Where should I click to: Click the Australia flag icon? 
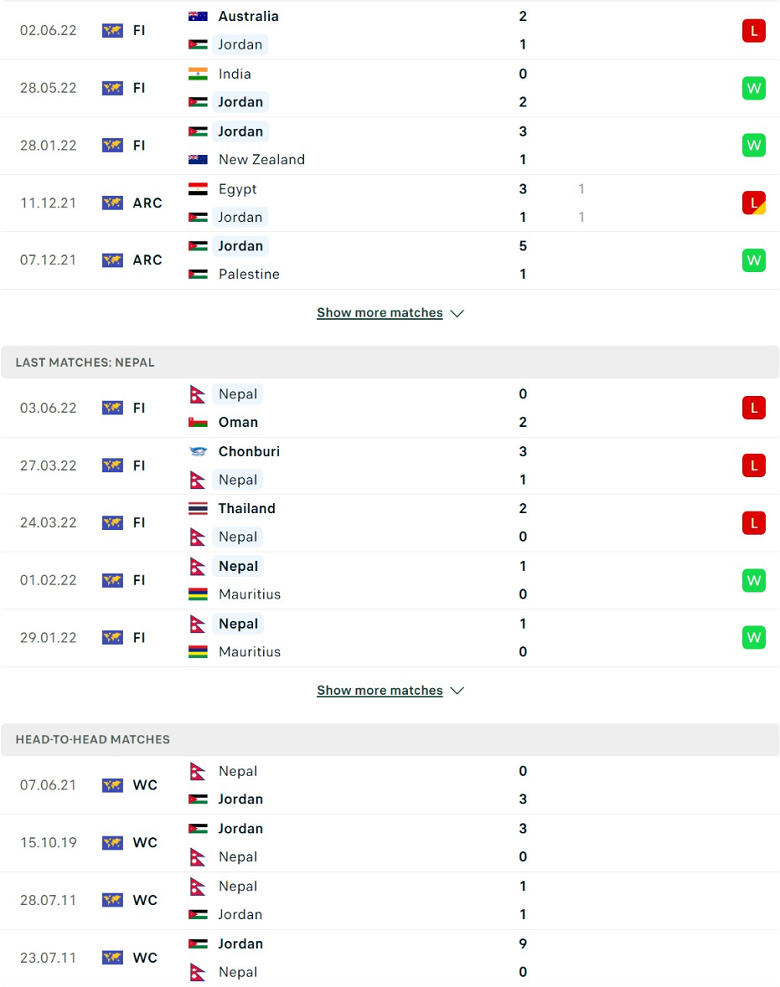[x=198, y=16]
